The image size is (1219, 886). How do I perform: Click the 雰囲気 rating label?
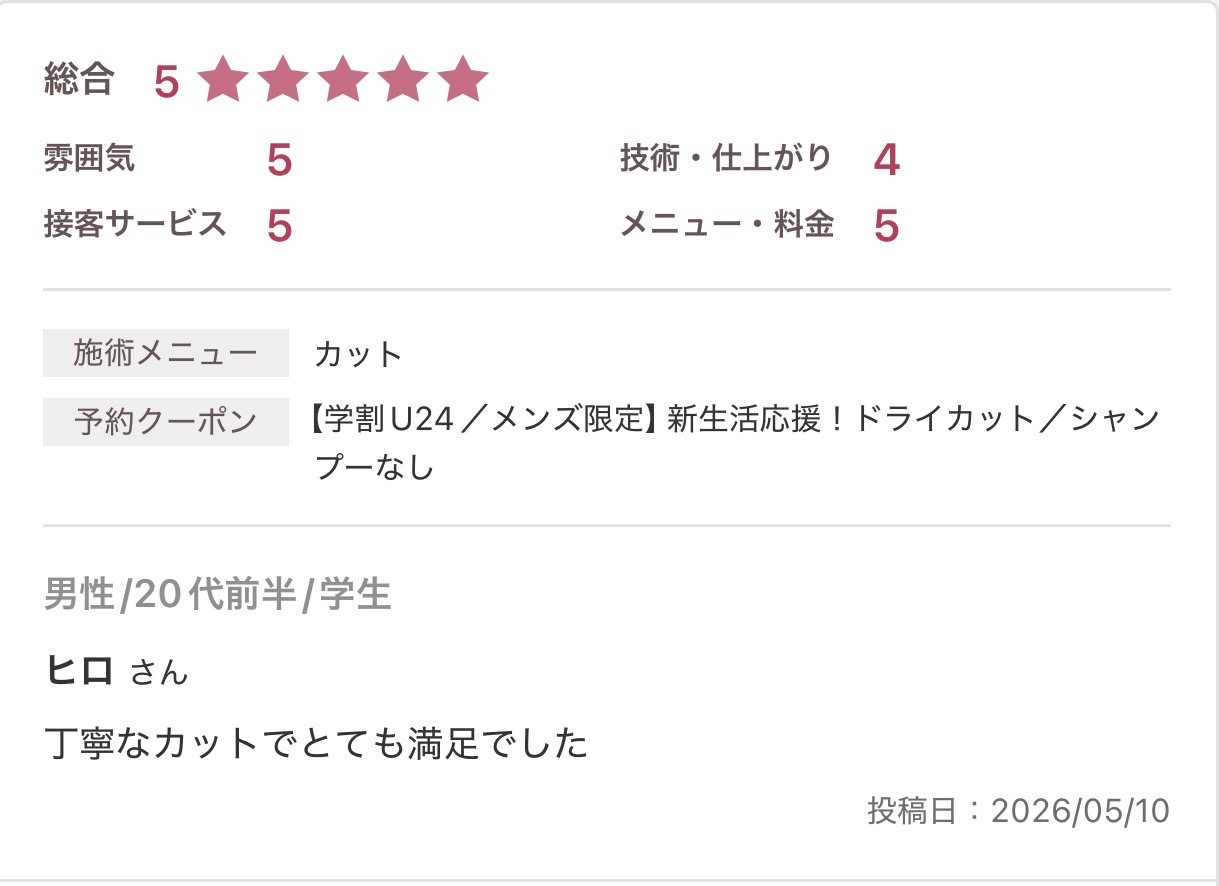(90, 158)
